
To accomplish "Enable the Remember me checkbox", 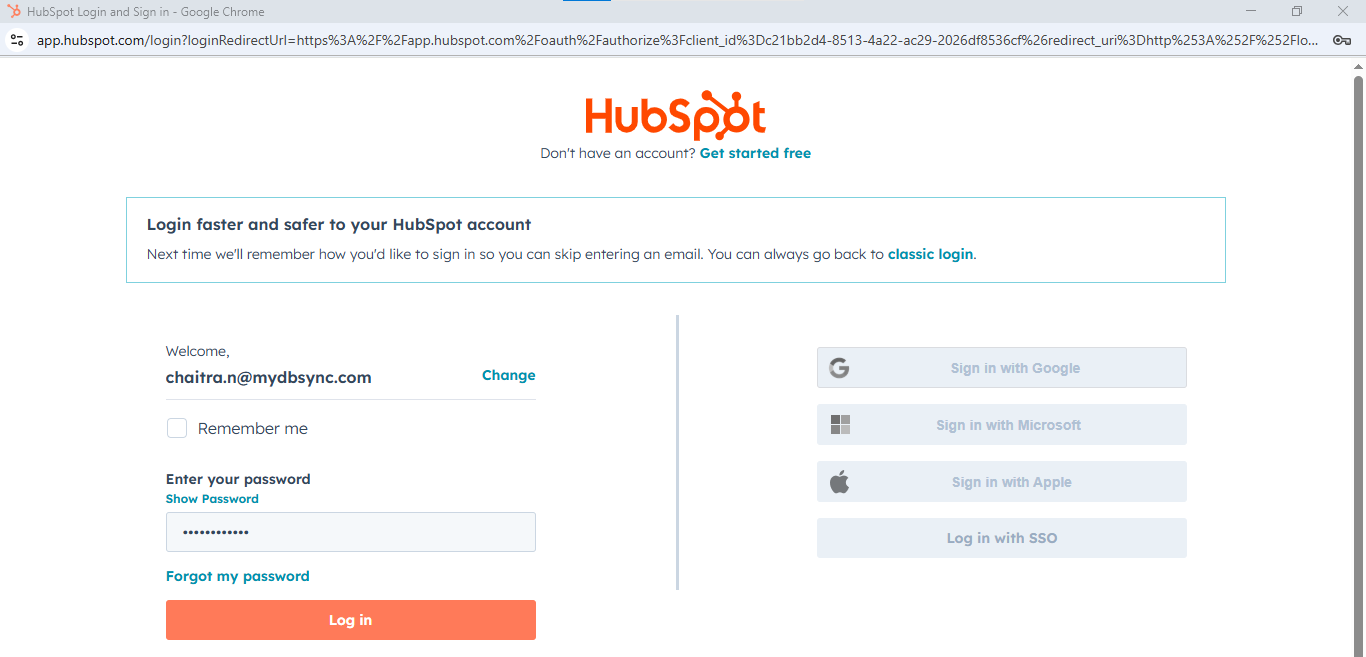I will pos(177,428).
